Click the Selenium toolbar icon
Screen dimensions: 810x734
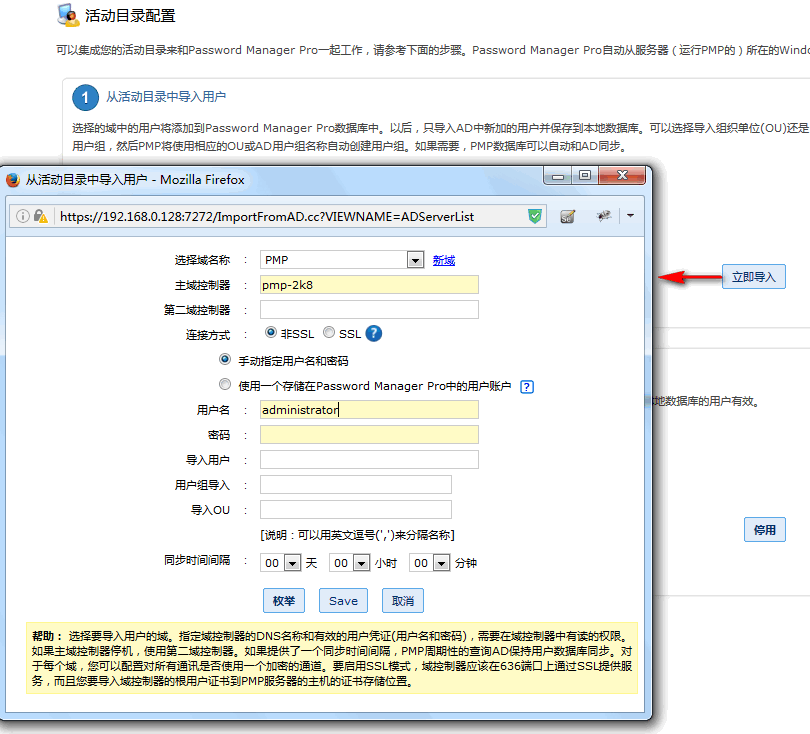point(567,216)
